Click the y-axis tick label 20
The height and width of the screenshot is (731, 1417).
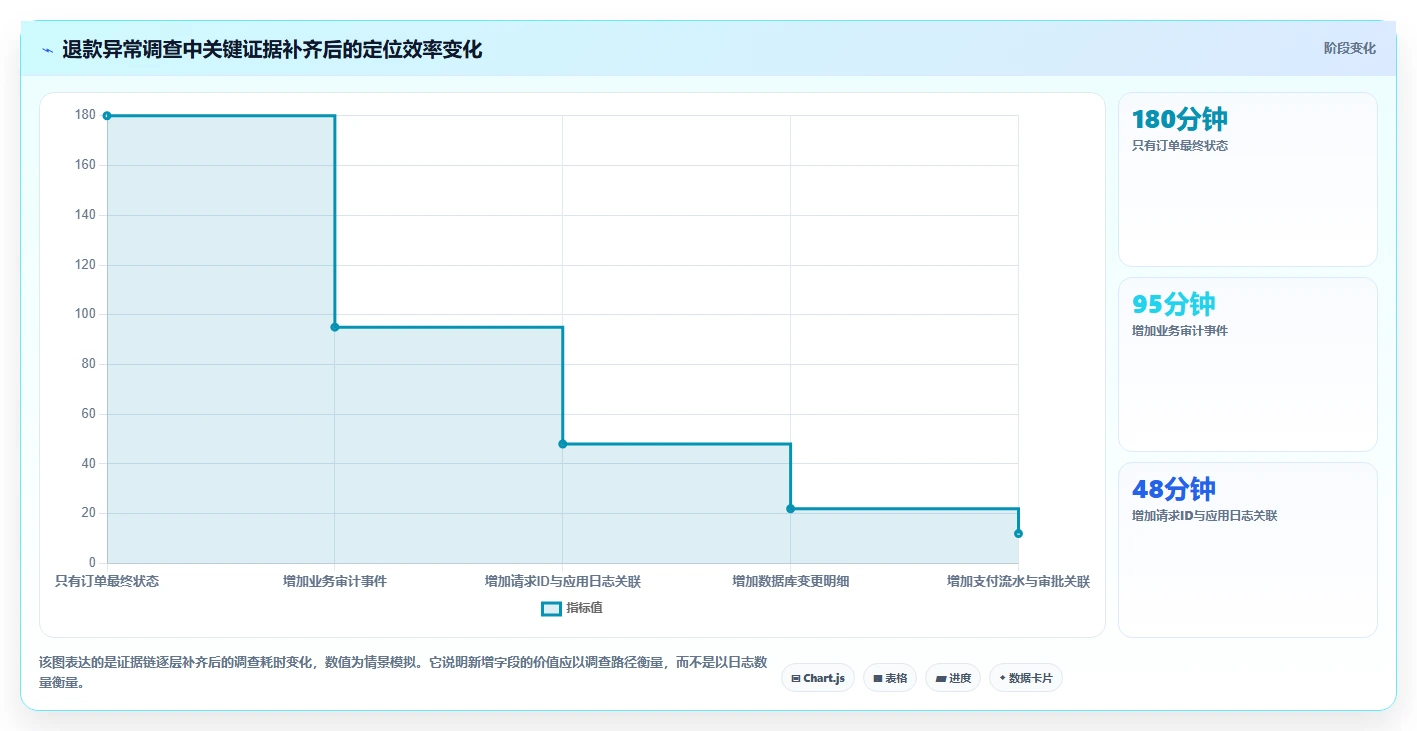tap(88, 513)
